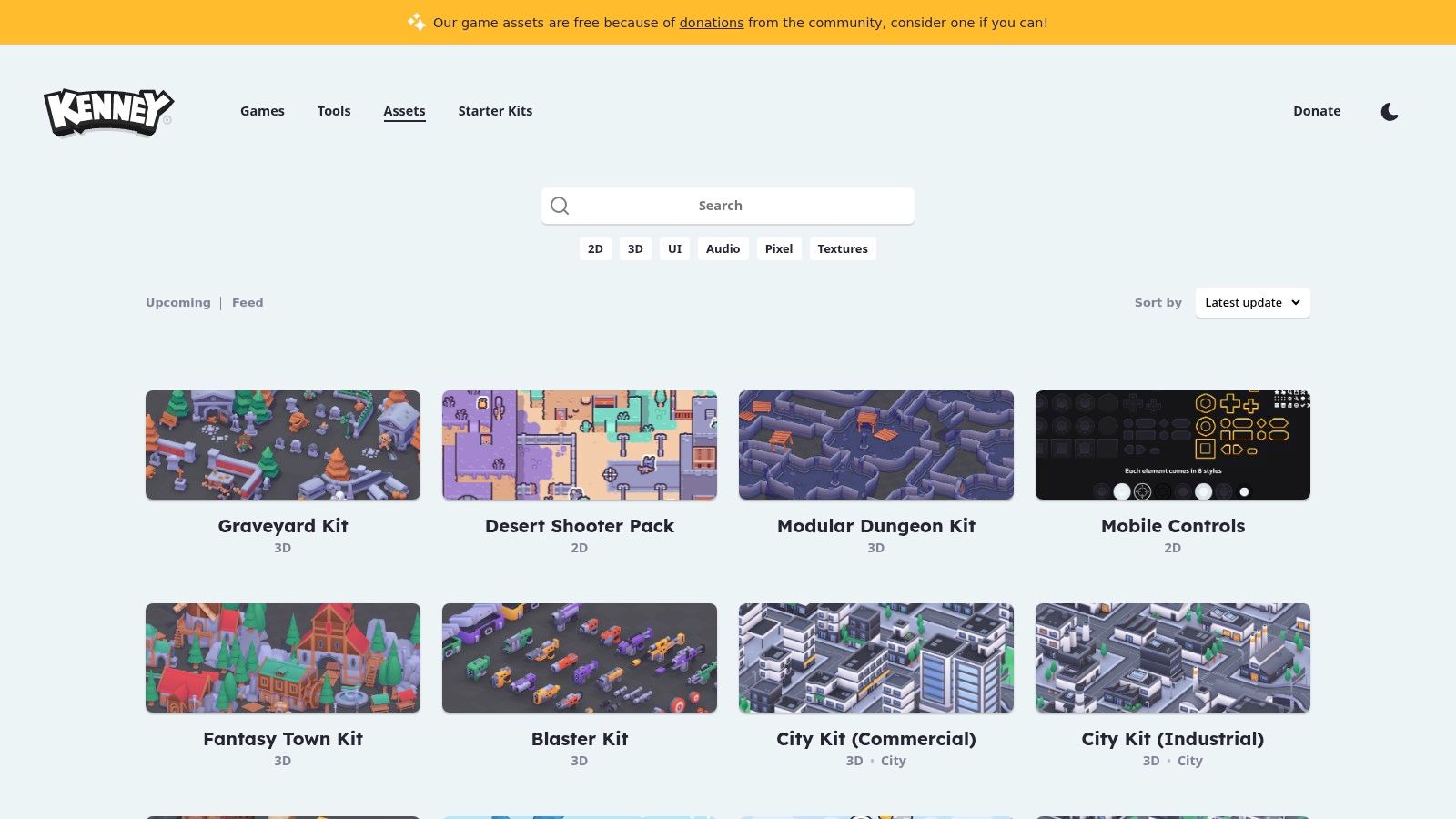1456x819 pixels.
Task: View the Upcoming assets link
Action: pos(178,303)
